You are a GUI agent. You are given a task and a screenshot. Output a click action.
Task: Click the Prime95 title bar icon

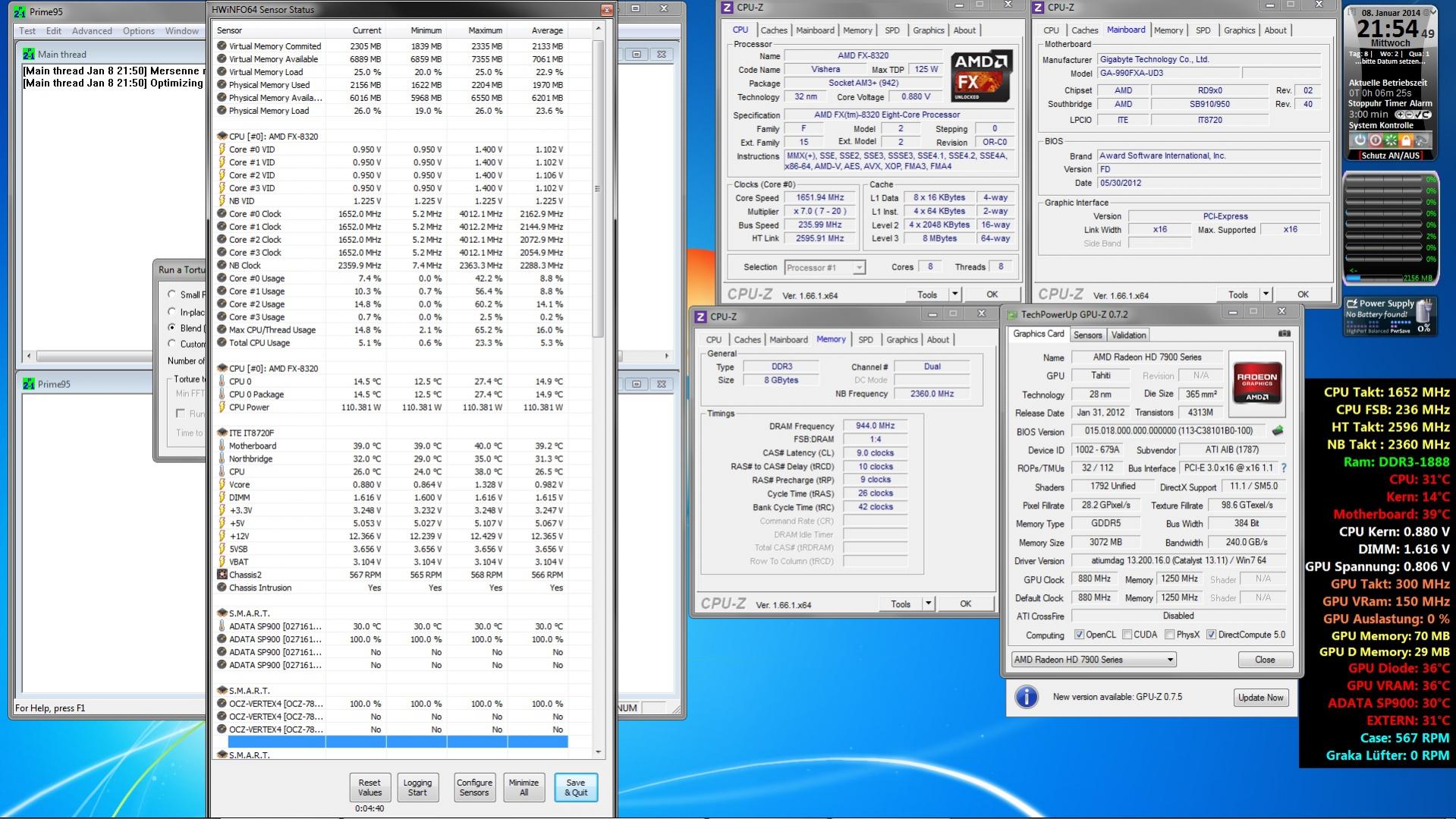click(20, 11)
